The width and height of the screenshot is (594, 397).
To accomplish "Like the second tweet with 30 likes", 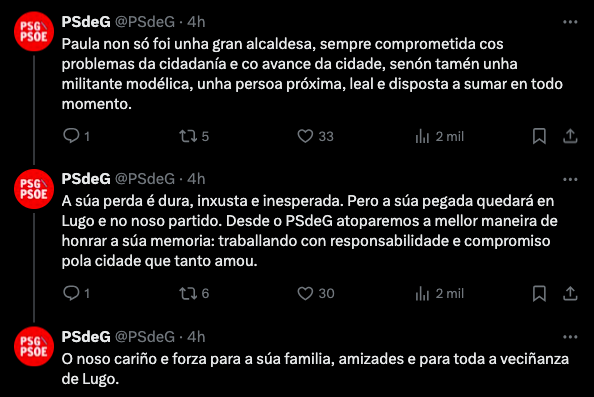I will [x=305, y=293].
